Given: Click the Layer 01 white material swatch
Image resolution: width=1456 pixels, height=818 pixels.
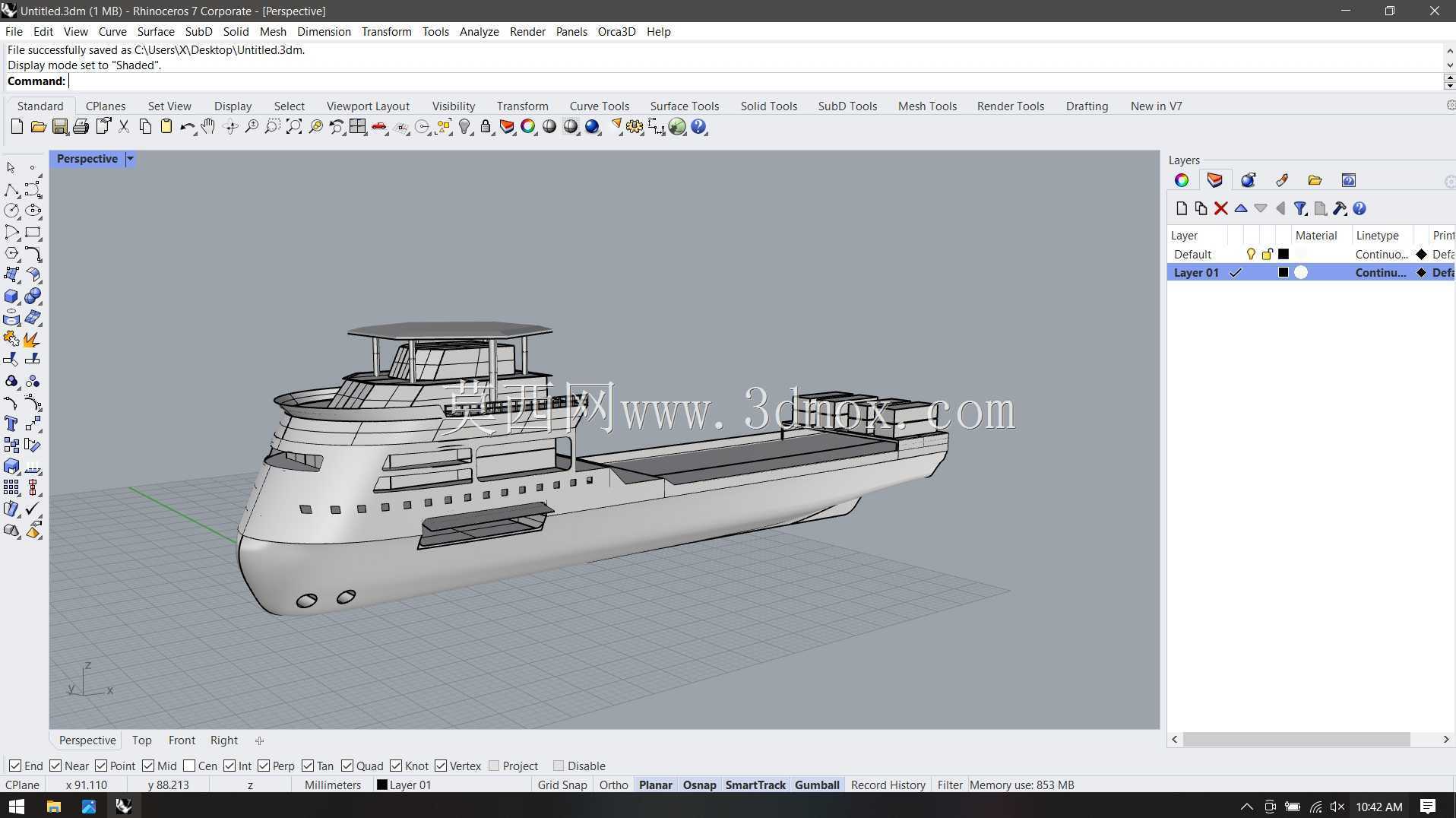Looking at the screenshot, I should pos(1301,272).
